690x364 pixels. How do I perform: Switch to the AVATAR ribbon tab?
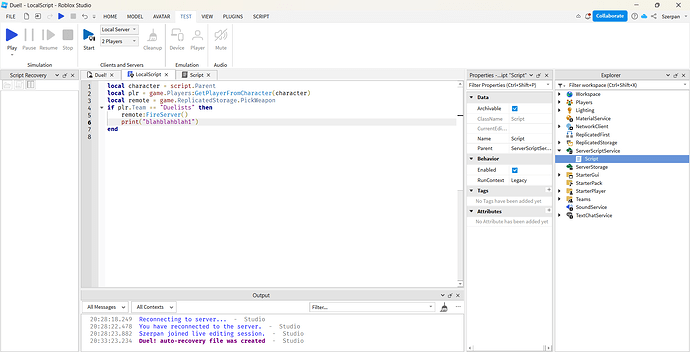tap(161, 16)
